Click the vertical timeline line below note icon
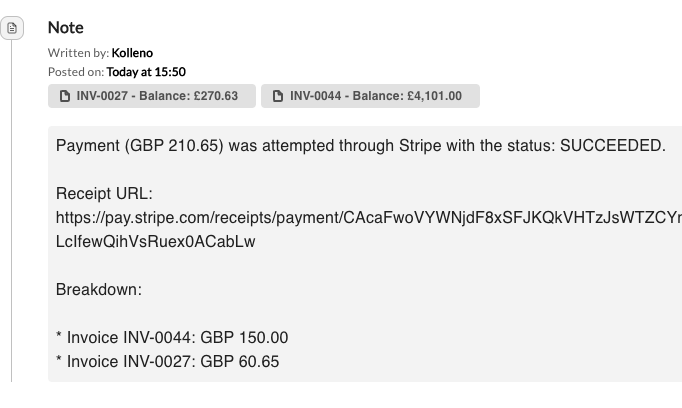The height and width of the screenshot is (408, 682). click(x=12, y=211)
